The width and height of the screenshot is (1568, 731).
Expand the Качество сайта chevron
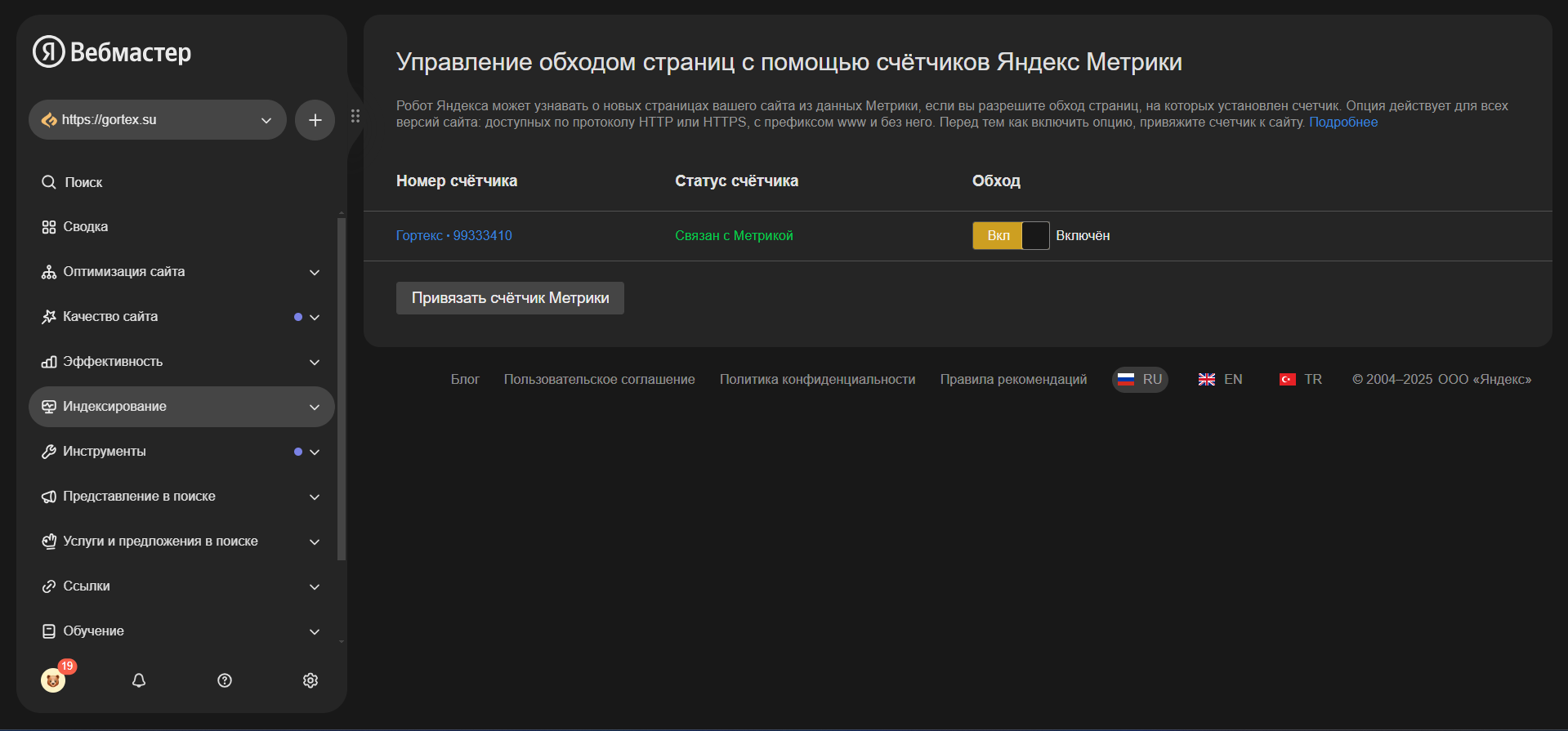(x=315, y=317)
